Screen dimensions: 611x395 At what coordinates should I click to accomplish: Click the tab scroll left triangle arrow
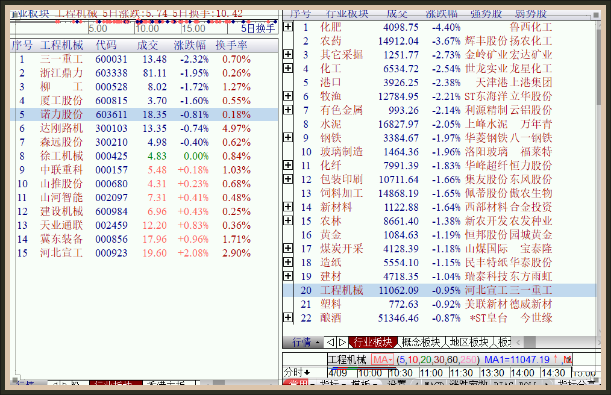coord(331,342)
